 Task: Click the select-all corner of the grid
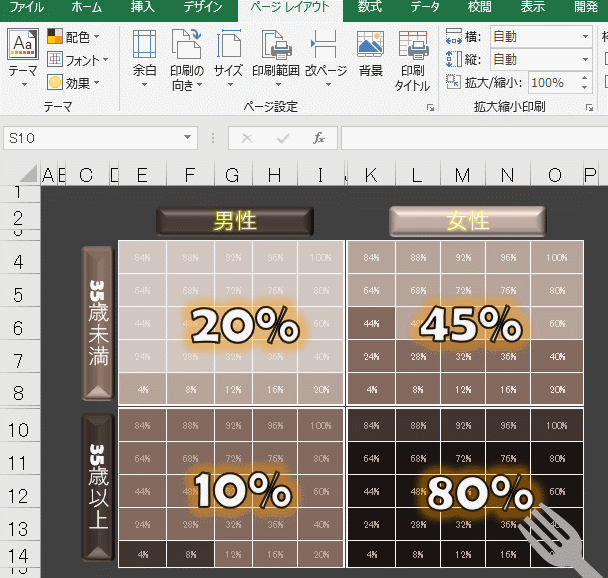26,175
